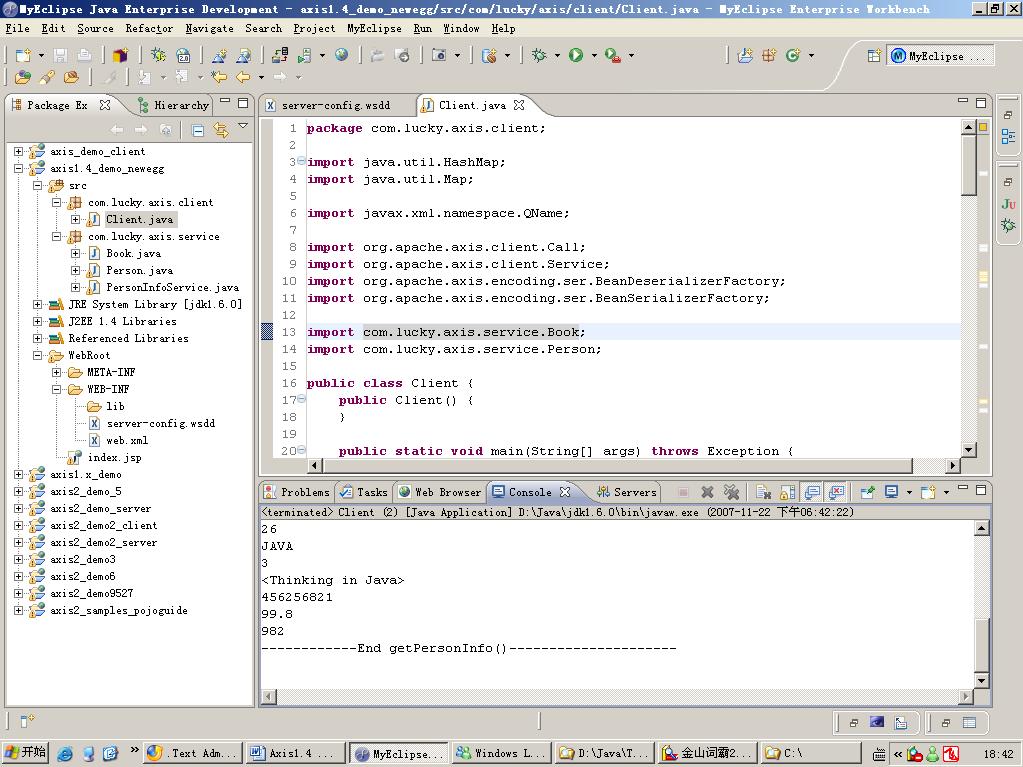Select the axis2_demo9527 project

91,594
